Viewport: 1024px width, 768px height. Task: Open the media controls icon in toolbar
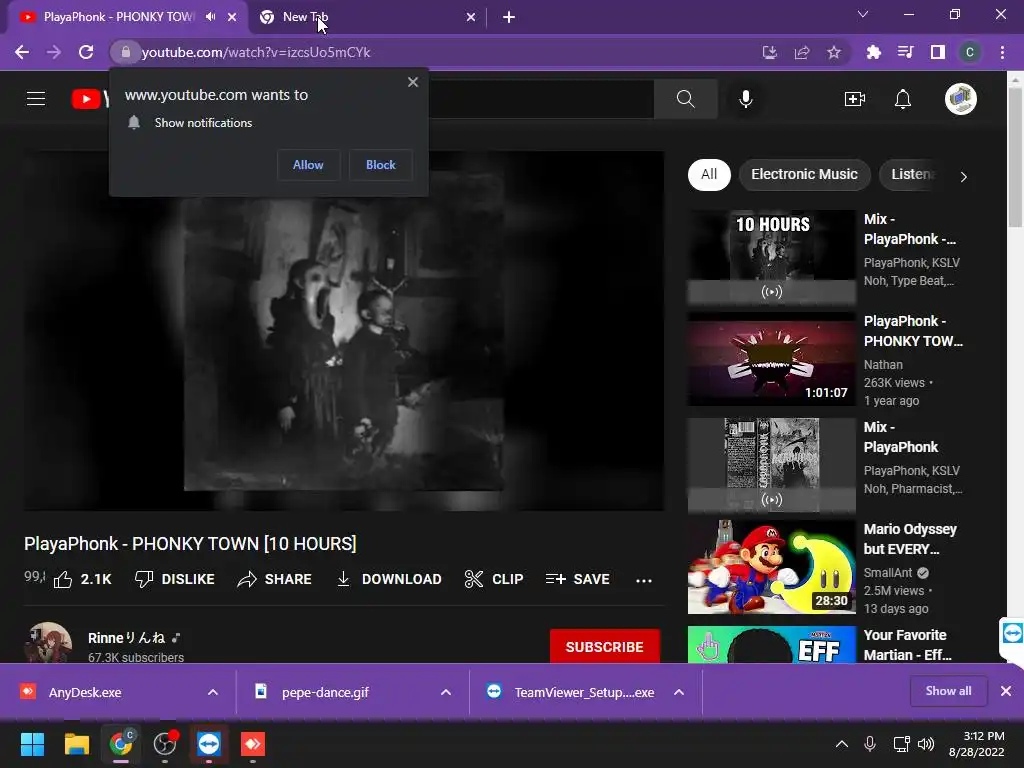905,52
